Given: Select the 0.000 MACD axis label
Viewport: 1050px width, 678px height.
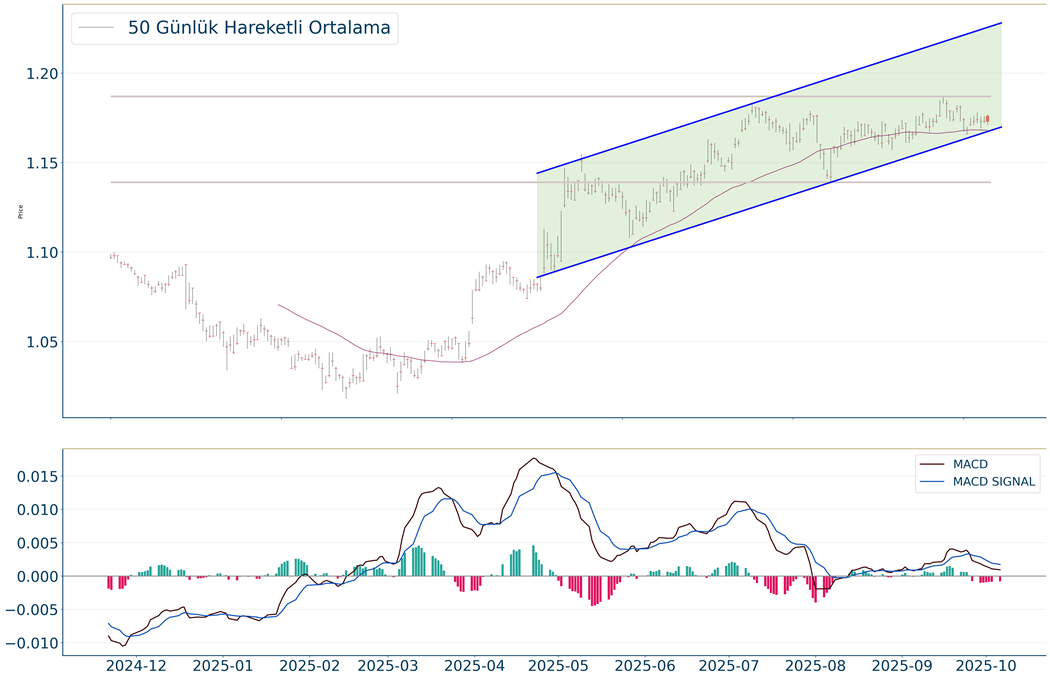Looking at the screenshot, I should [31, 576].
